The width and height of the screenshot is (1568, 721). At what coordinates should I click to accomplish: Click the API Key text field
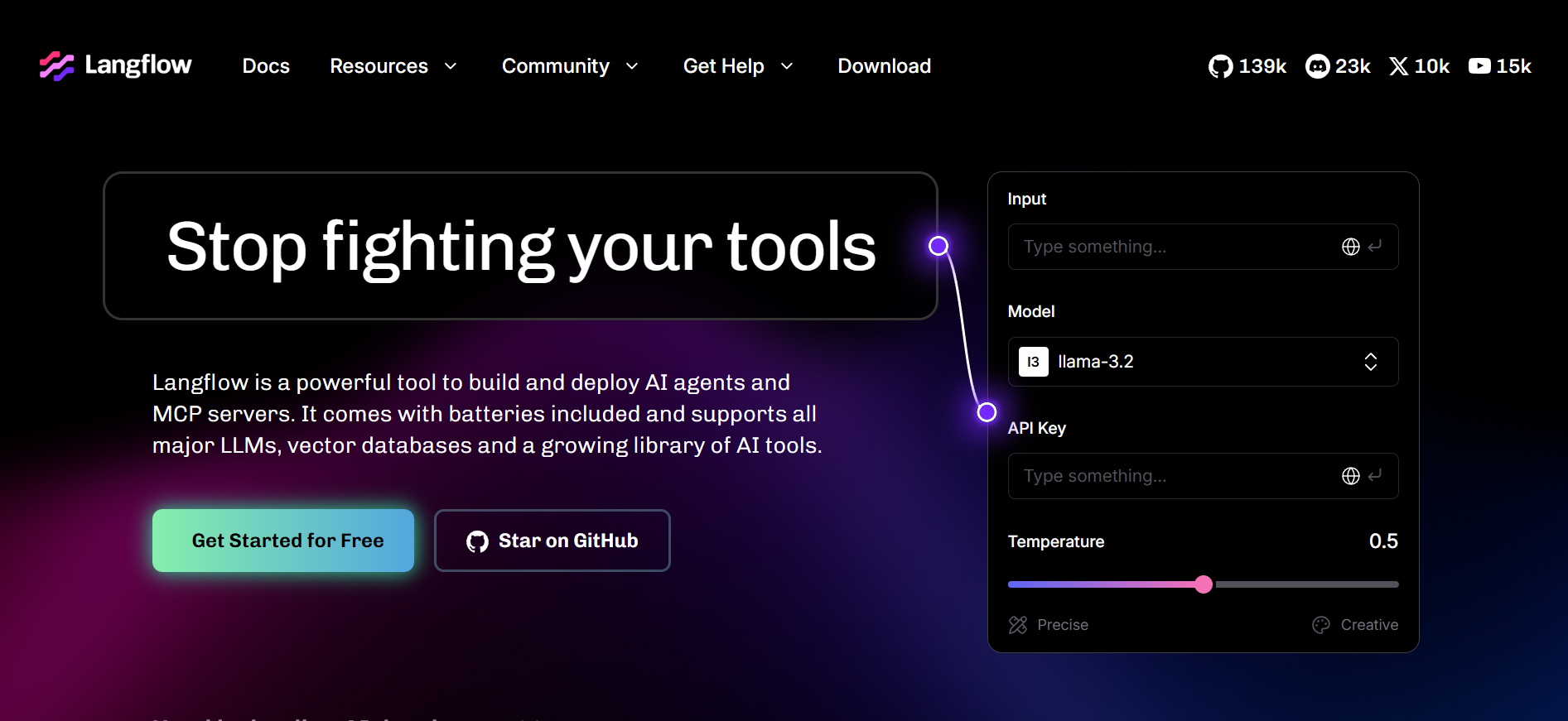[1203, 476]
